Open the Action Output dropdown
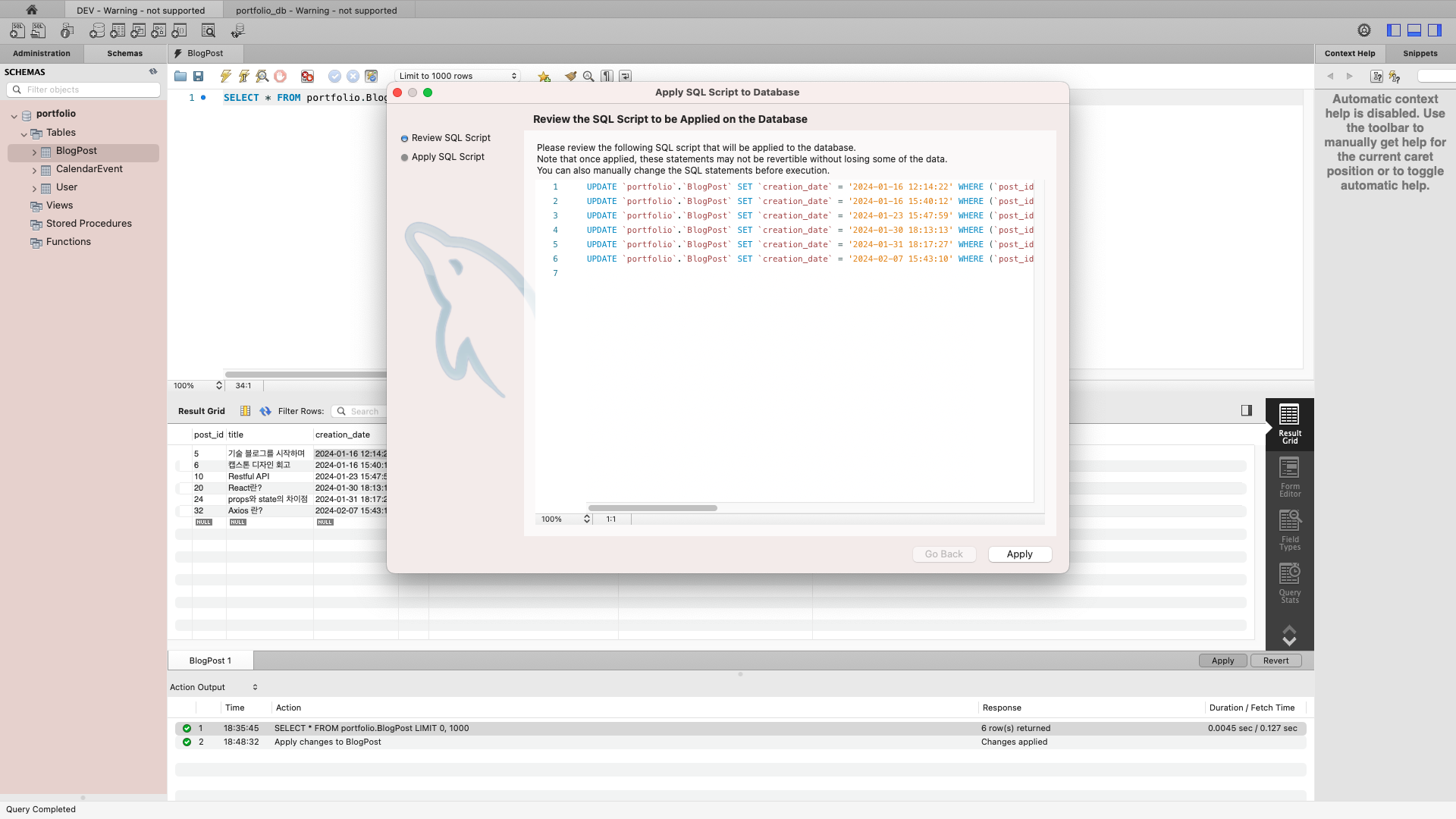 (214, 687)
